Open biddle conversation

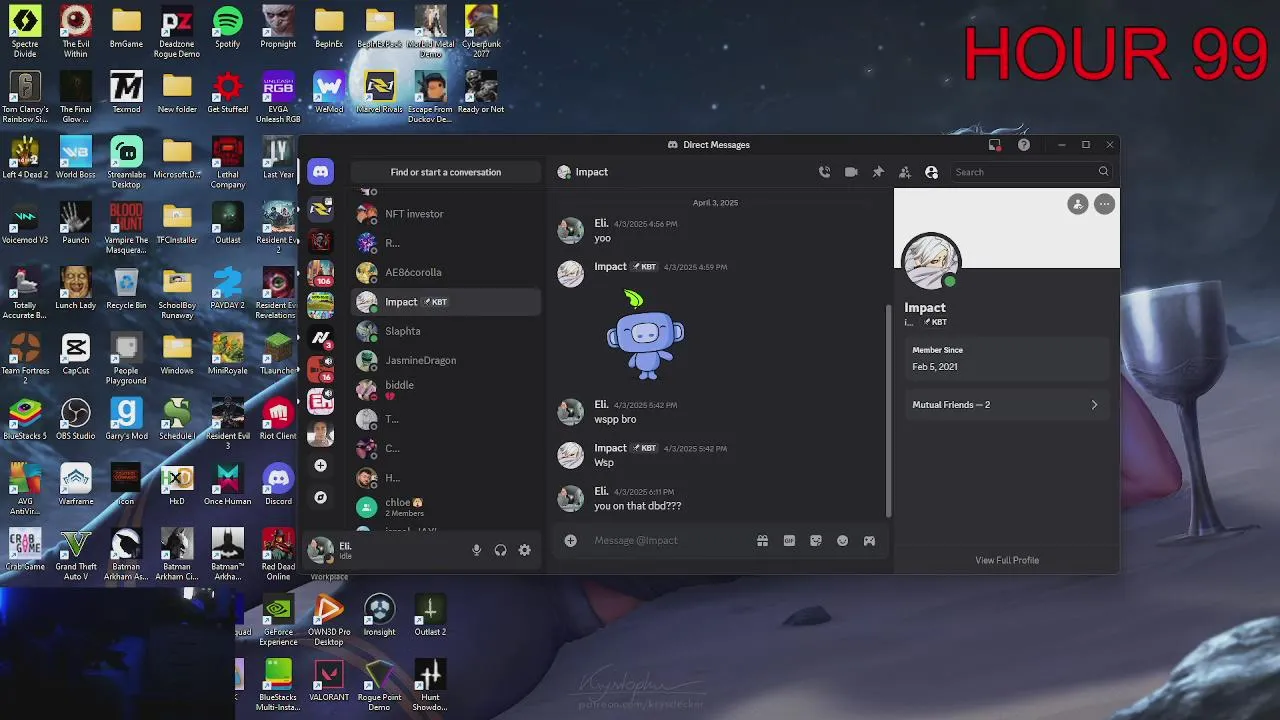tap(446, 390)
